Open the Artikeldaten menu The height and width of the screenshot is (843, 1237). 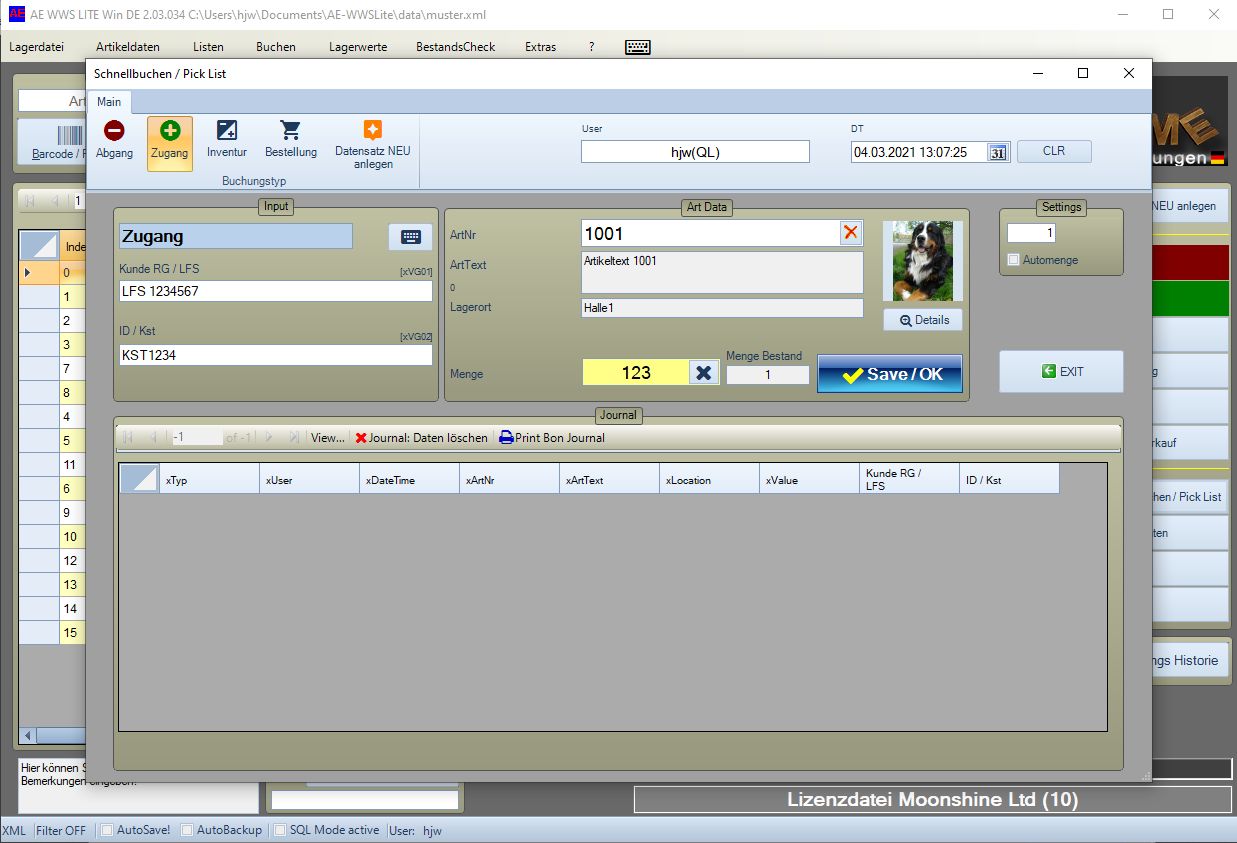[128, 47]
